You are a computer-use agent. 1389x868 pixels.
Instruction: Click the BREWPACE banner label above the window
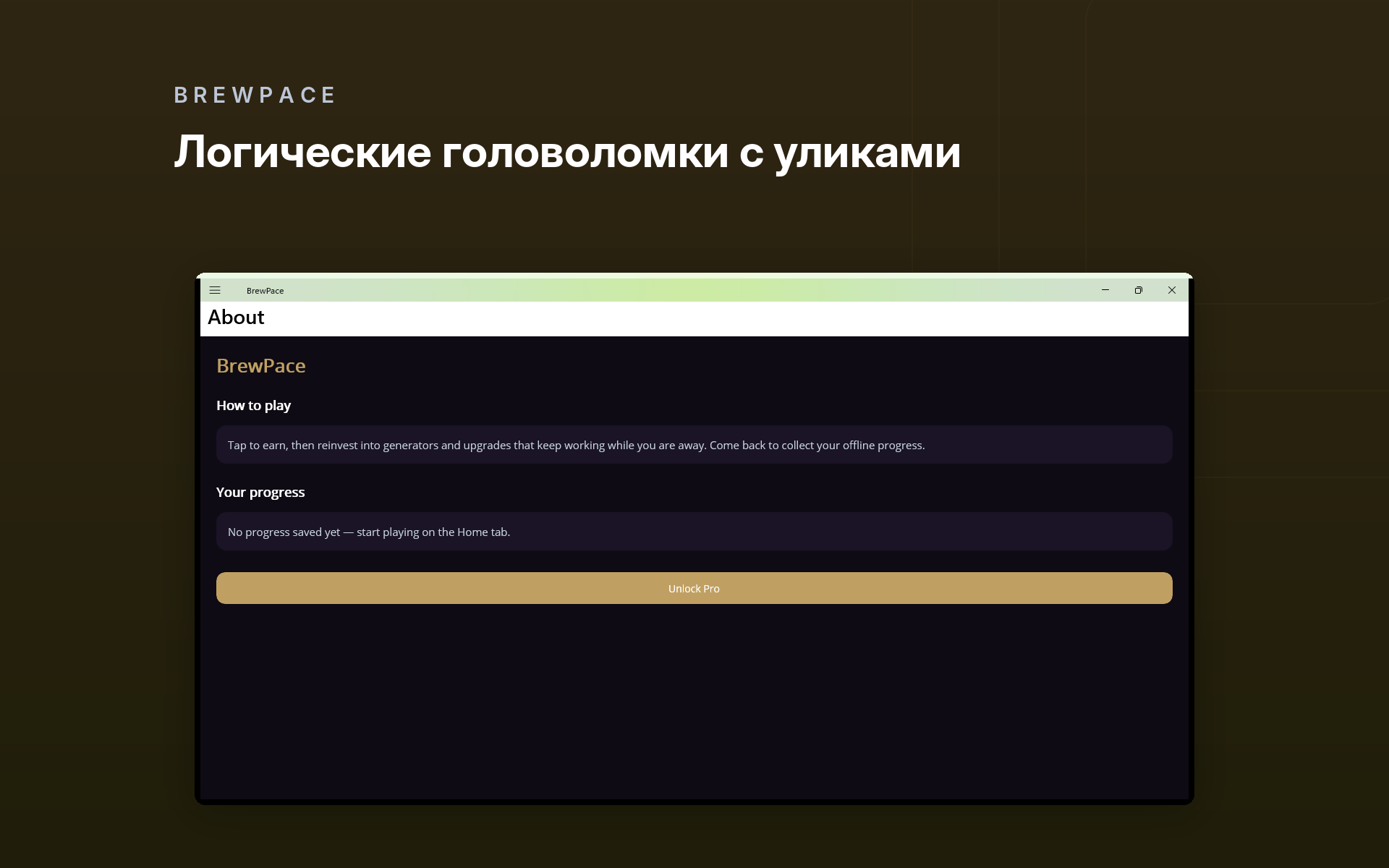pos(255,95)
